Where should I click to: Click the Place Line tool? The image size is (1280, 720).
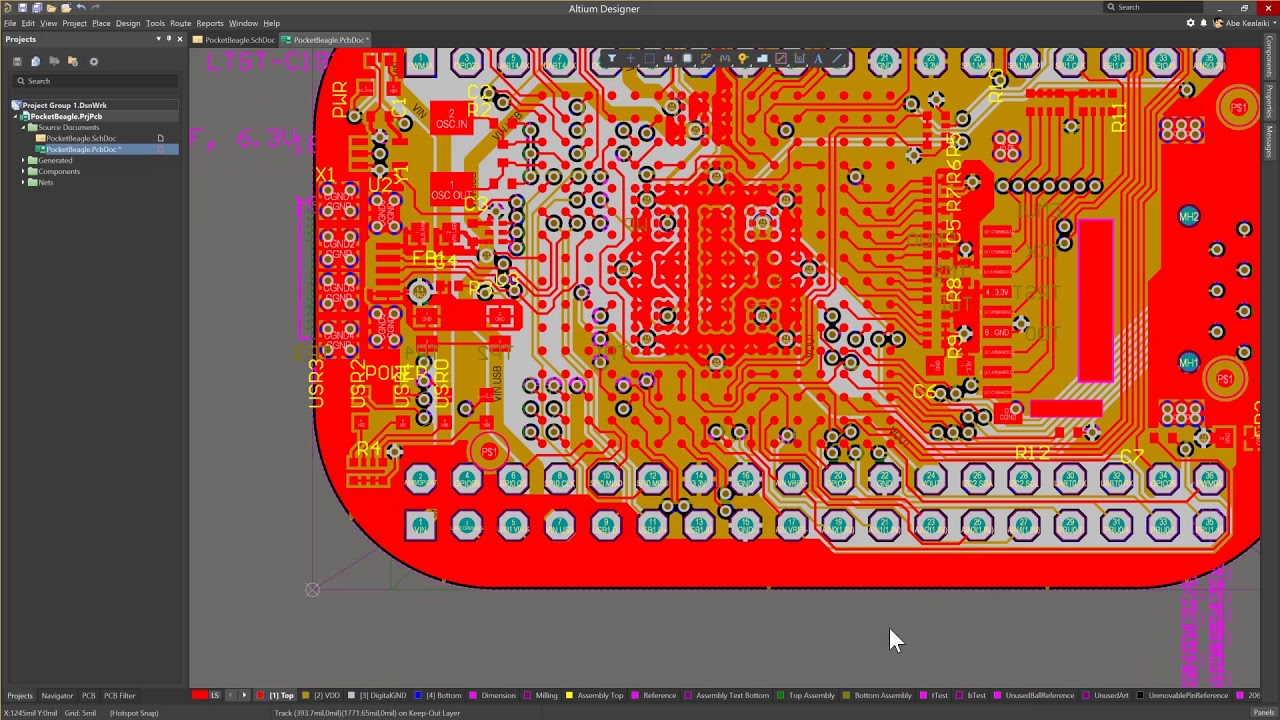tap(837, 59)
